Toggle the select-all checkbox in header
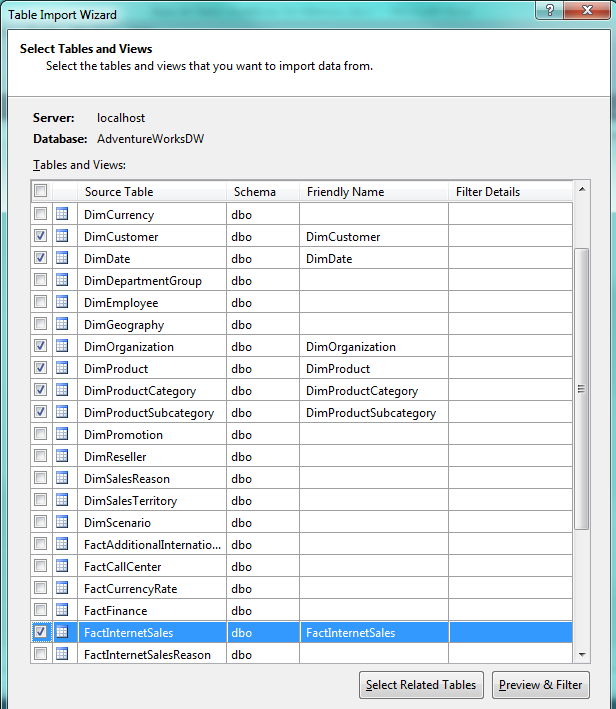Screen dimensions: 616x709 [x=40, y=191]
